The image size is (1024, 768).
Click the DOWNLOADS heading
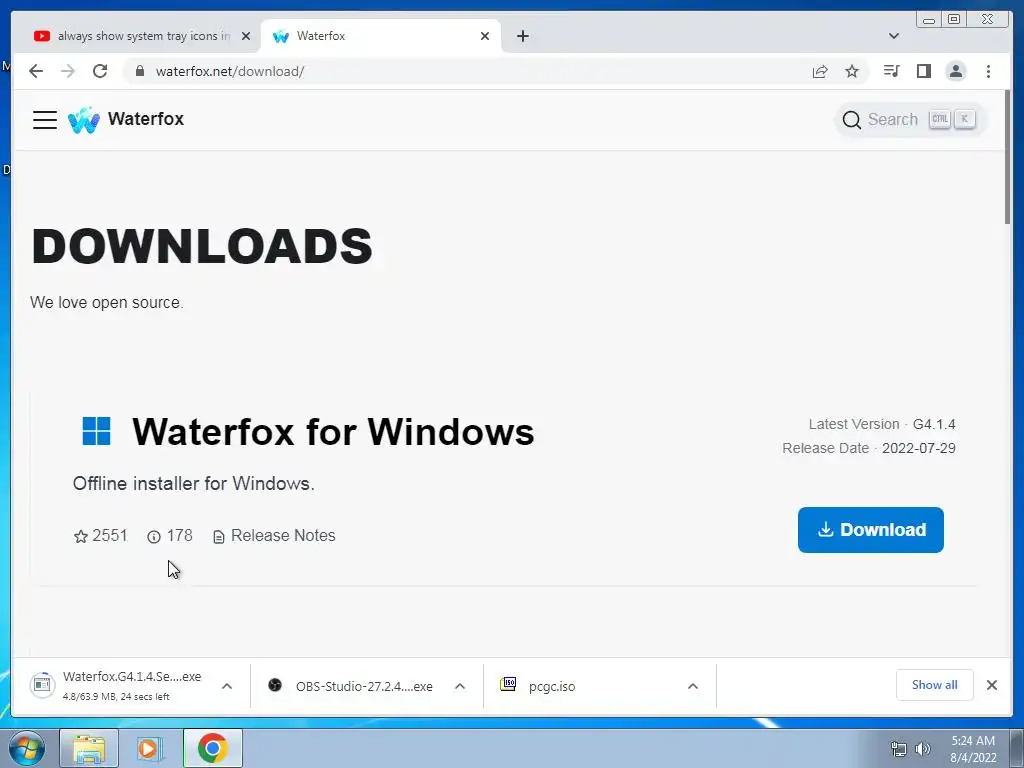coord(202,246)
